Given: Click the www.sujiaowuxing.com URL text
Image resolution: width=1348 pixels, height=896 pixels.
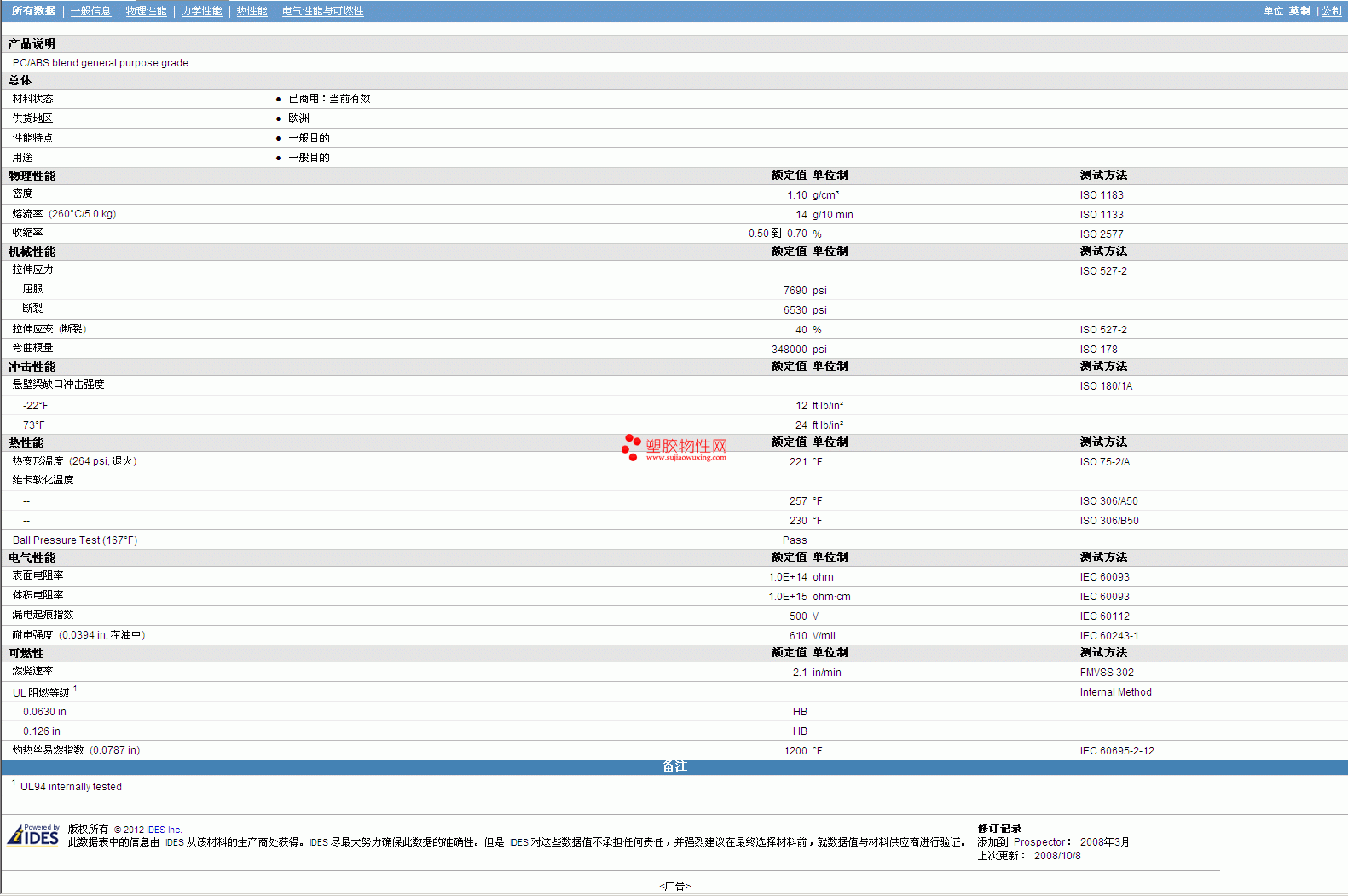Looking at the screenshot, I should [x=686, y=458].
